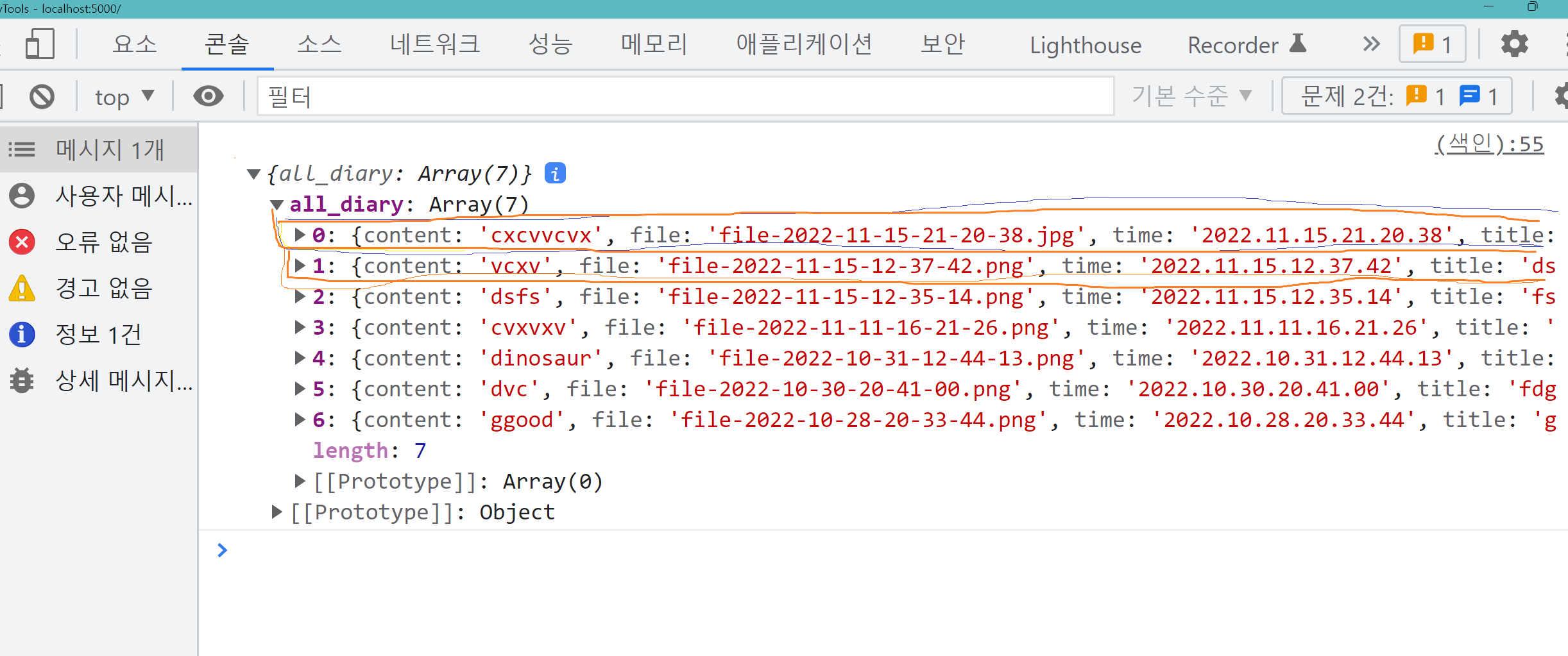Open the 'top' JavaScript context dropdown
Screen dimensions: 1568x656
[x=124, y=97]
